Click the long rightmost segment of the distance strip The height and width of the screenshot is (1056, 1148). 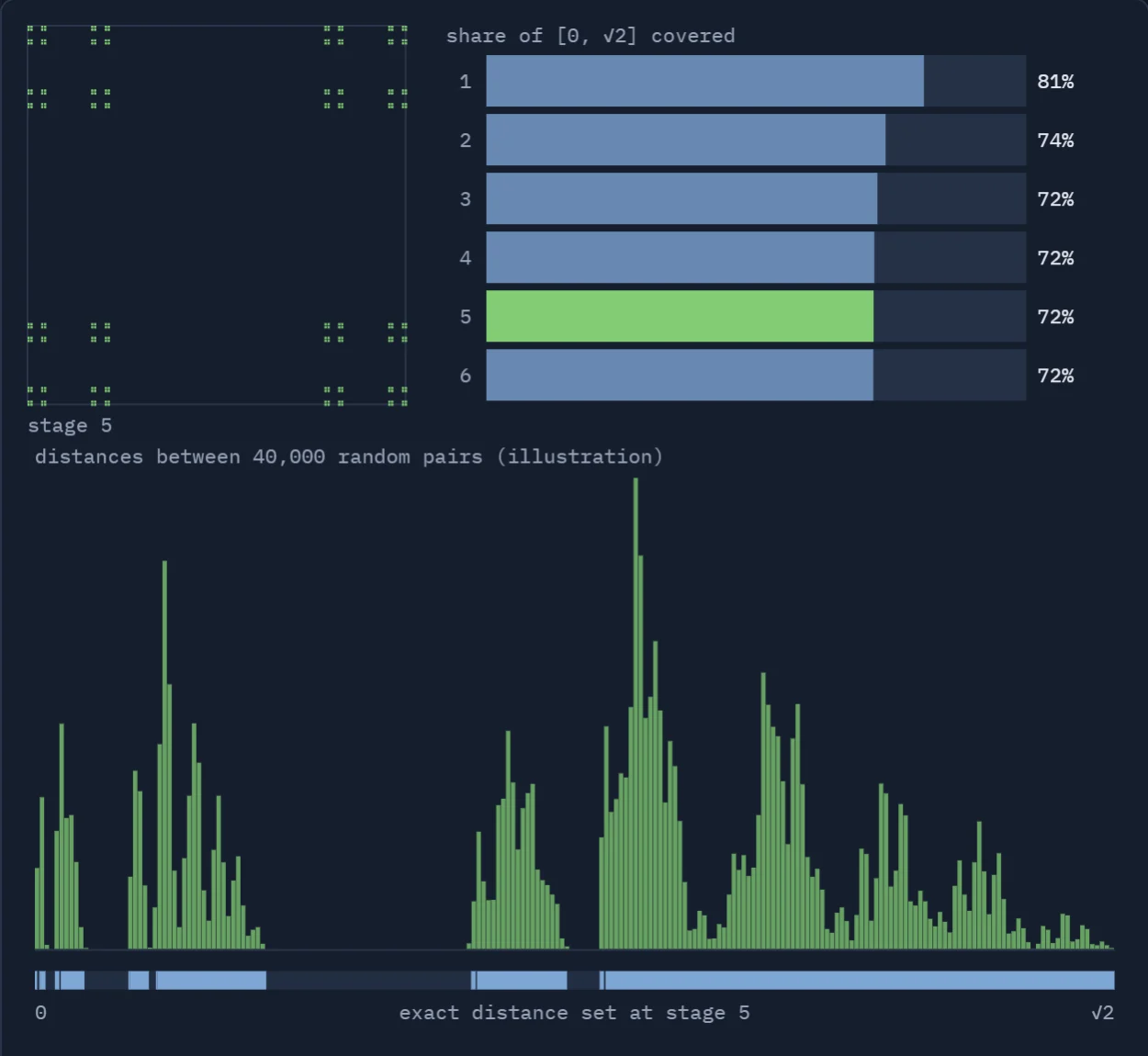(860, 980)
